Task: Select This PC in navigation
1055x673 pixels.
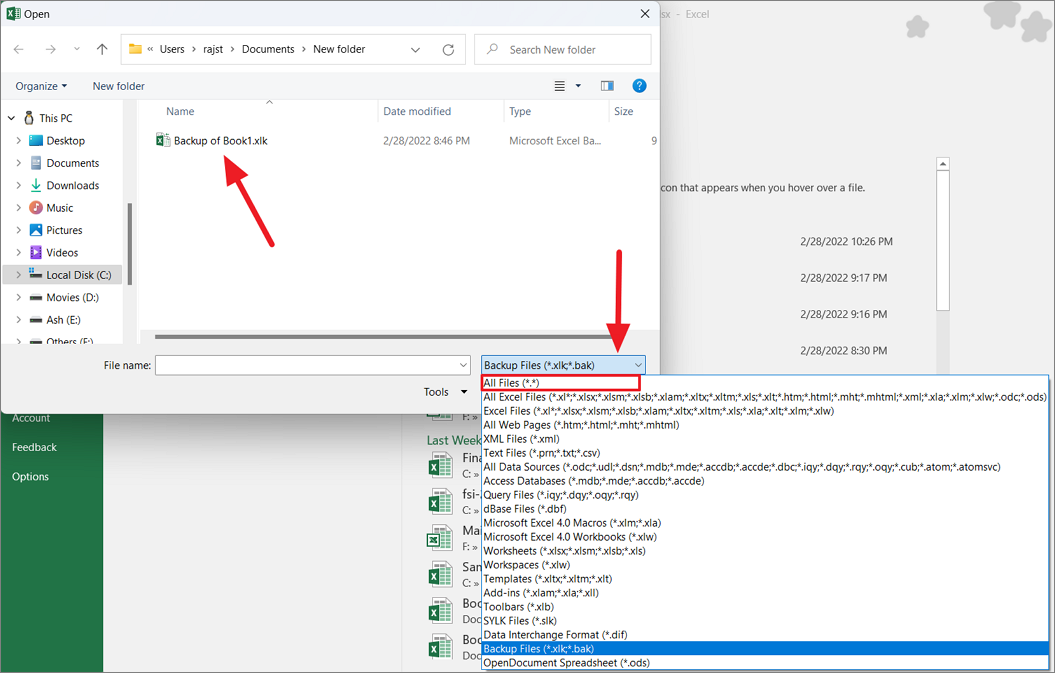Action: [x=56, y=118]
